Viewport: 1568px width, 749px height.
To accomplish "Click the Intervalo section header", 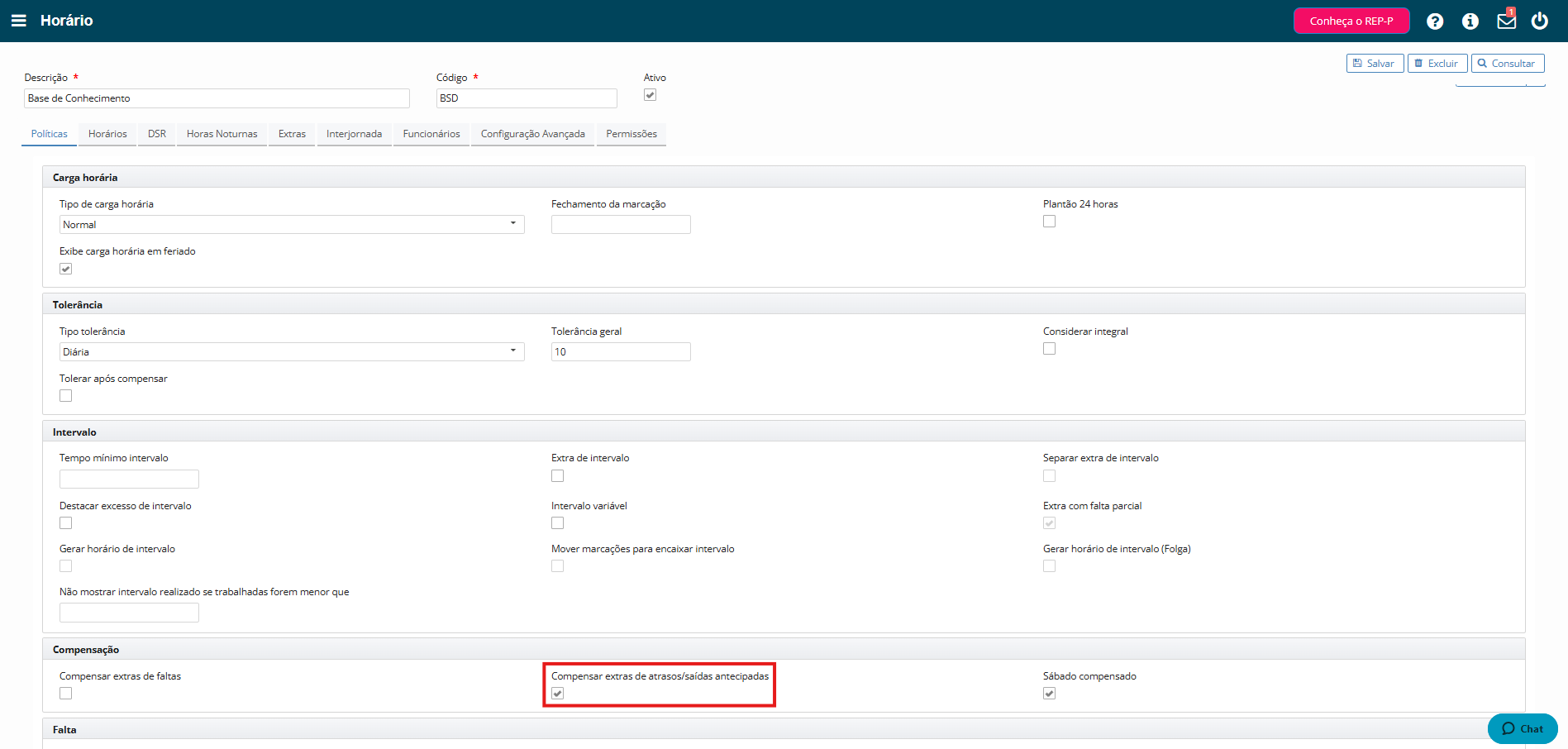I will (x=784, y=432).
